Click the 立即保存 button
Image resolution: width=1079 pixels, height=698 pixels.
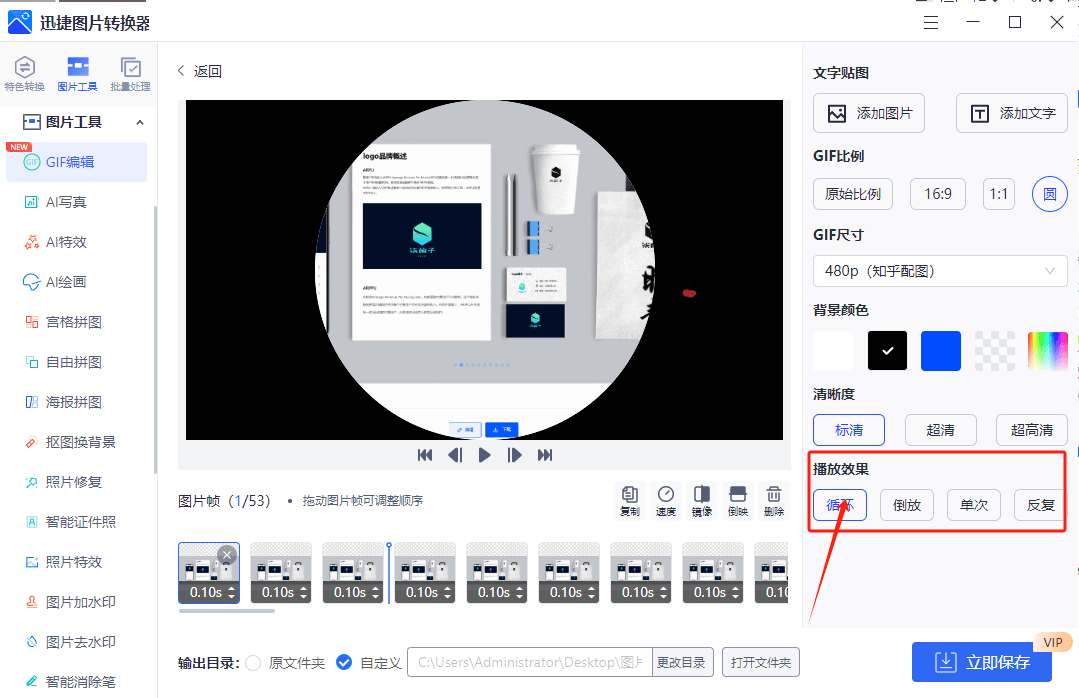981,662
